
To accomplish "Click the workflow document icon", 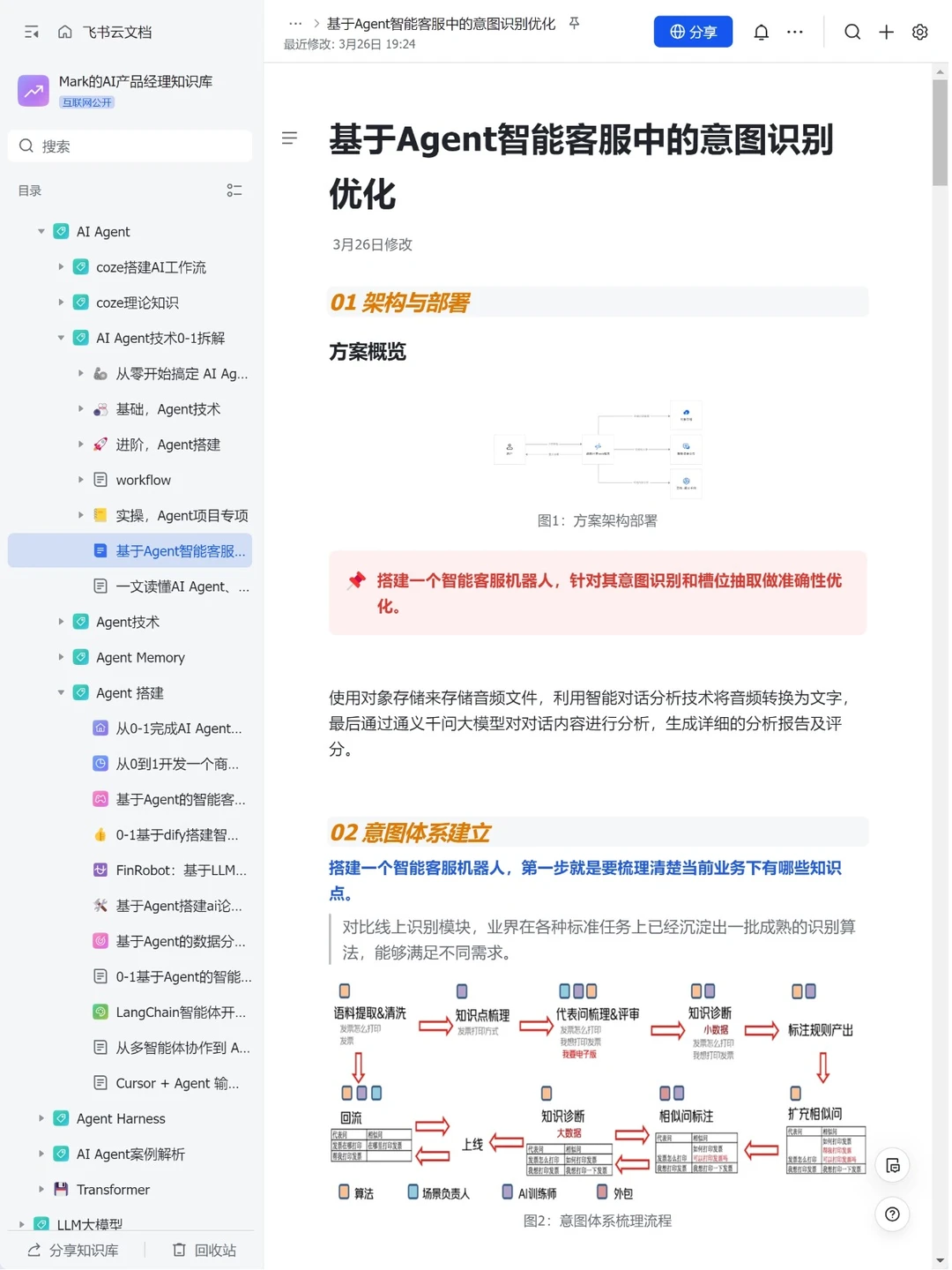I will (x=100, y=480).
